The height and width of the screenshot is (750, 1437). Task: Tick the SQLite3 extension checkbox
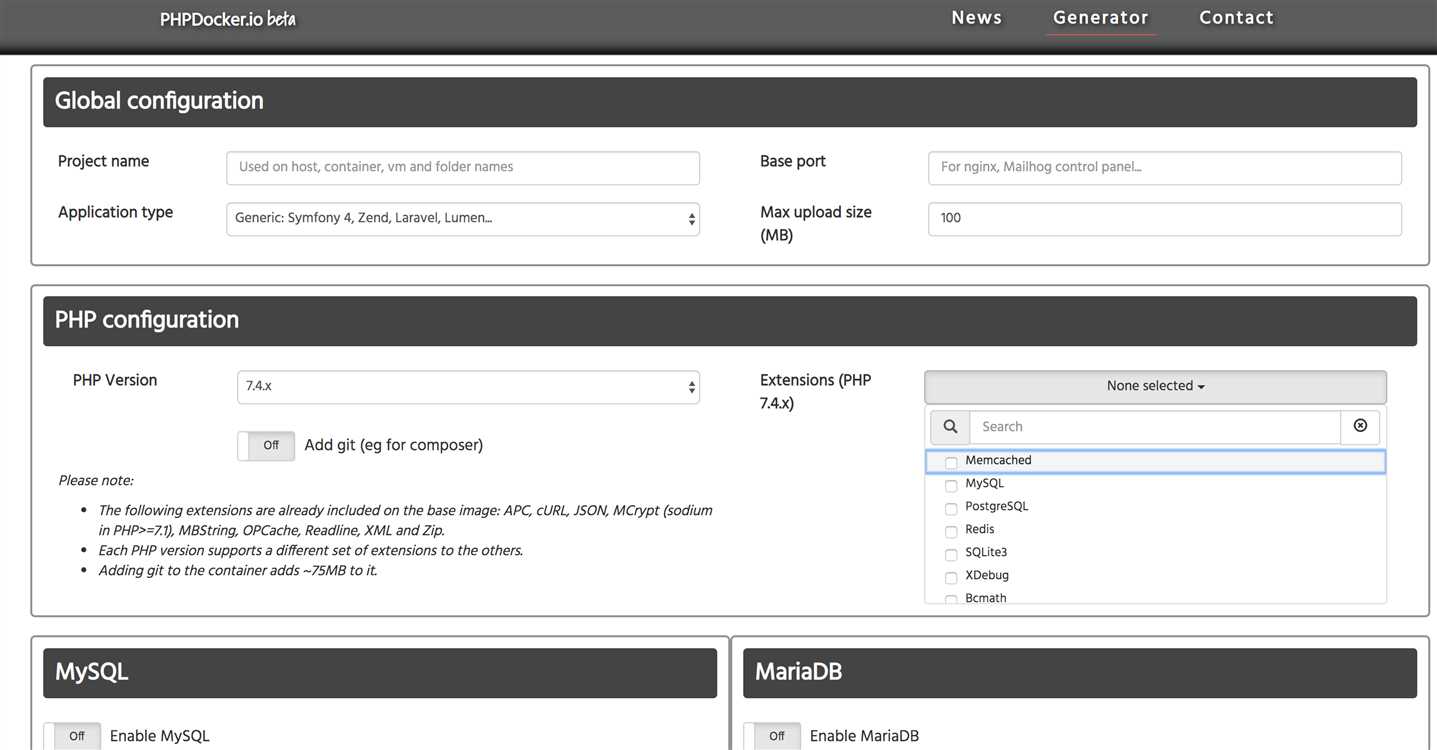point(951,554)
